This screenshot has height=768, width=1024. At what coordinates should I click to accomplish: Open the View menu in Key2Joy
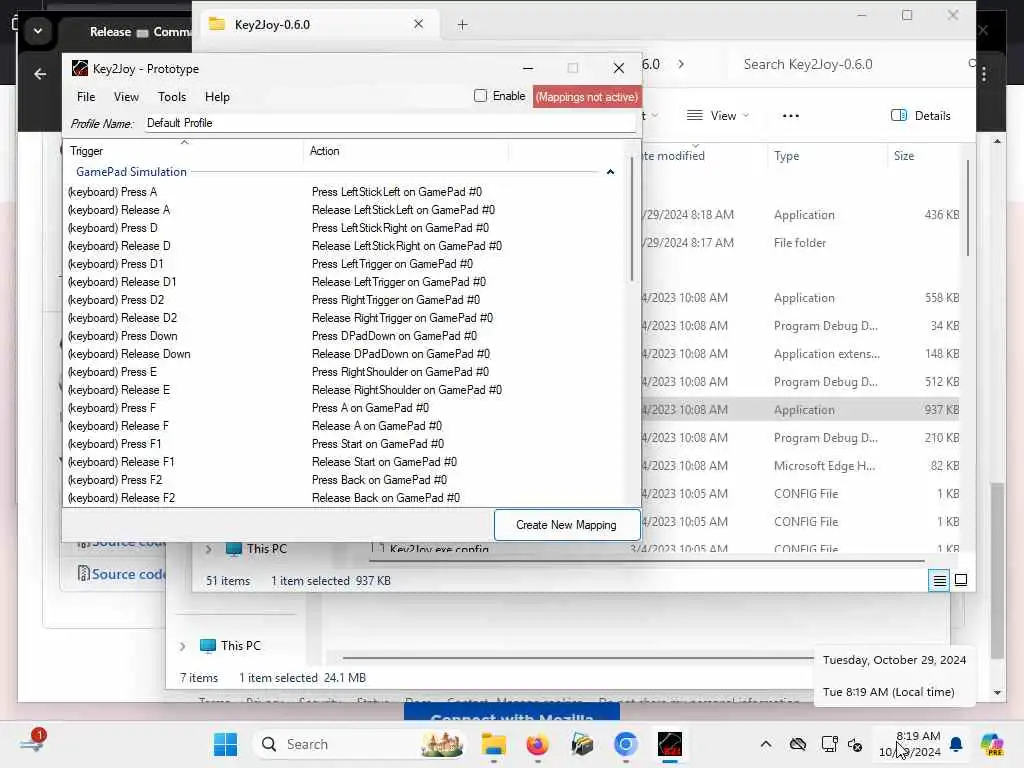click(x=126, y=97)
